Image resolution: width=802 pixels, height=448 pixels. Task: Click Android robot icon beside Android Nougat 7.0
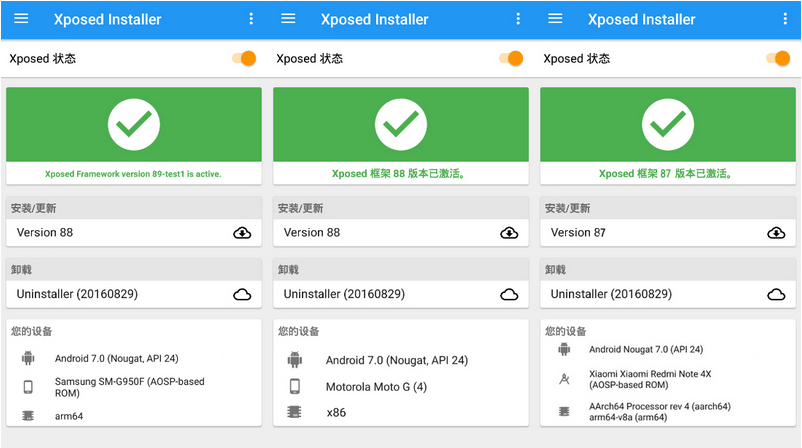click(x=564, y=349)
